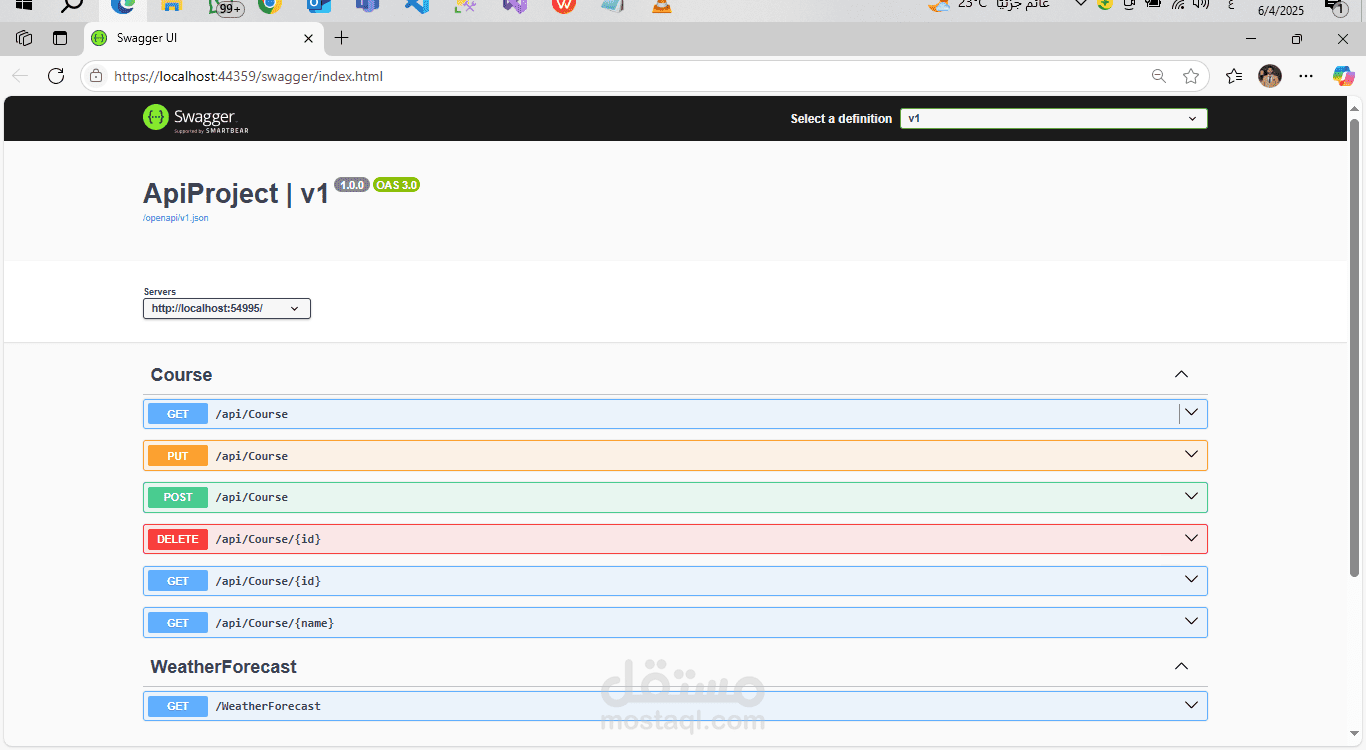Expand POST /api/Course chevron
The height and width of the screenshot is (750, 1366).
[x=1191, y=496]
